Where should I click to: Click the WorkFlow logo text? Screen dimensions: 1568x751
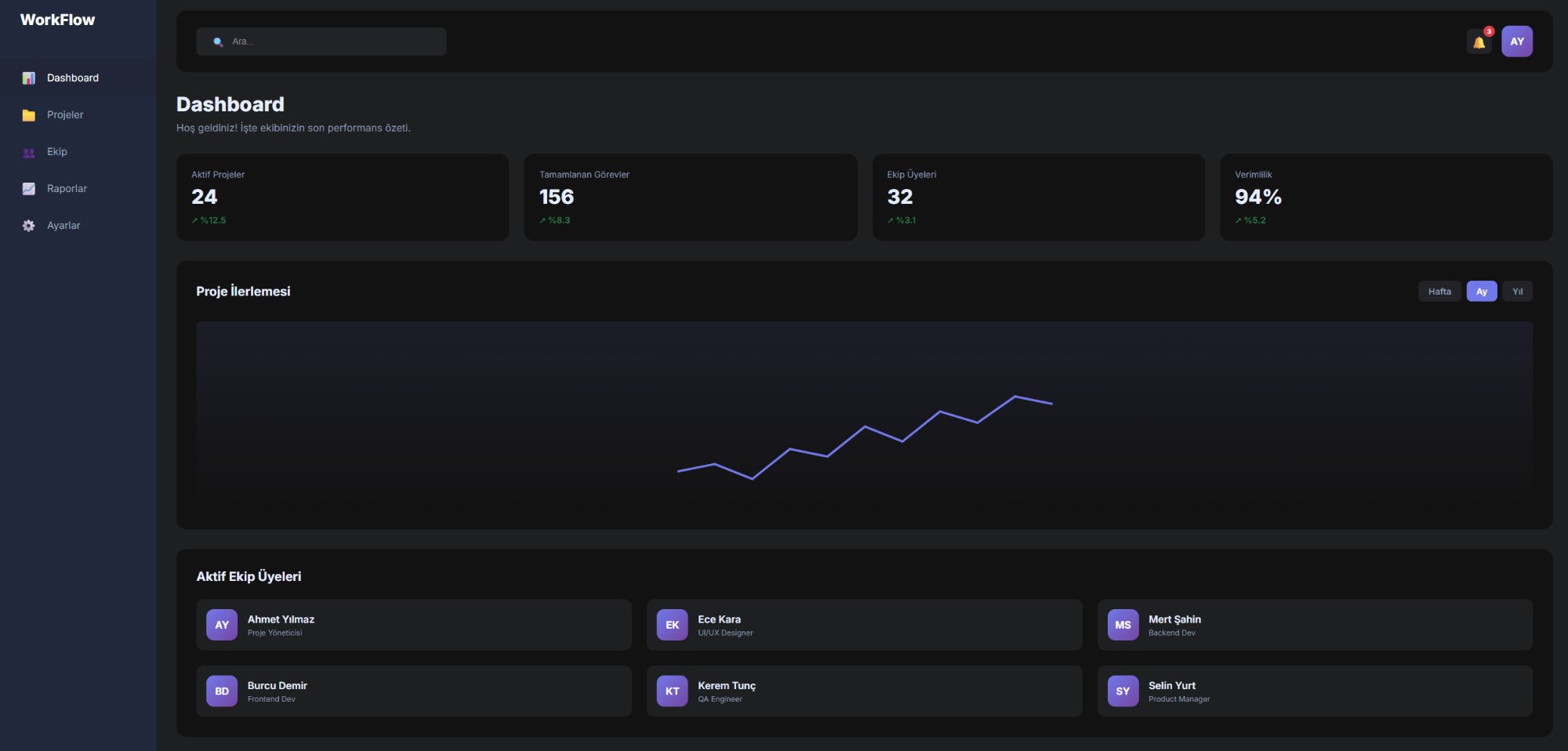point(58,20)
